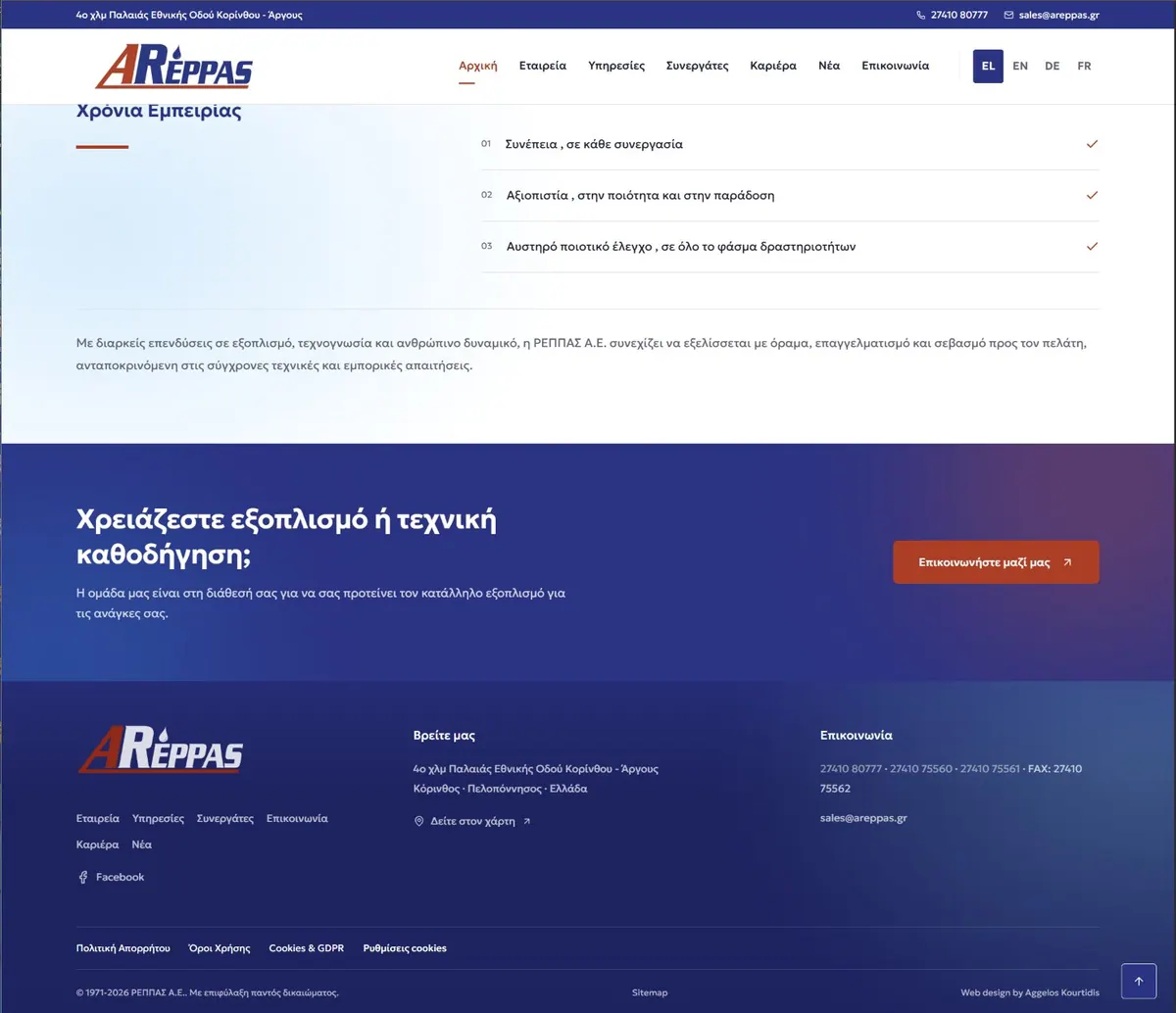Viewport: 1176px width, 1013px height.
Task: Click the scroll-to-top arrow button
Action: pos(1139,981)
